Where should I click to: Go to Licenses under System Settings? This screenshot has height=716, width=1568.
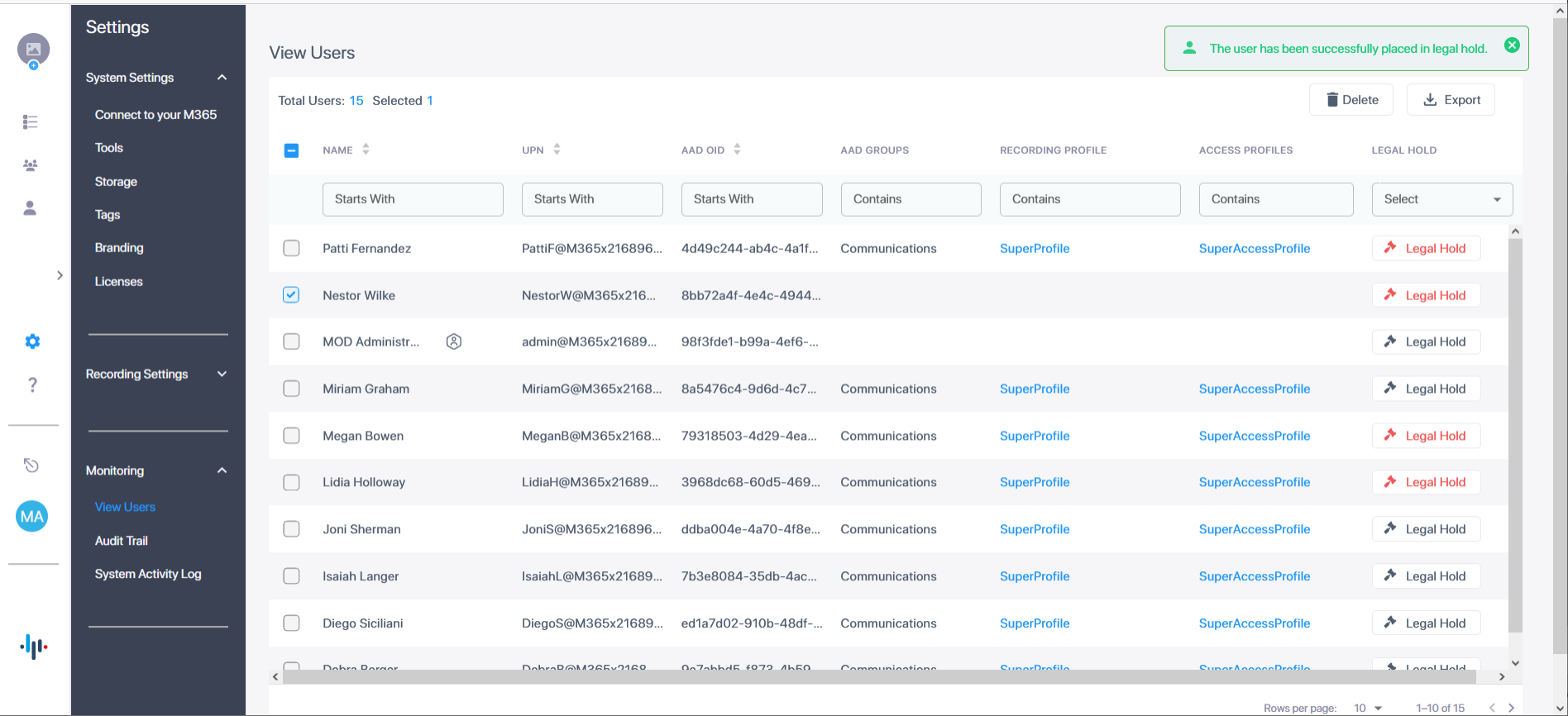119,282
